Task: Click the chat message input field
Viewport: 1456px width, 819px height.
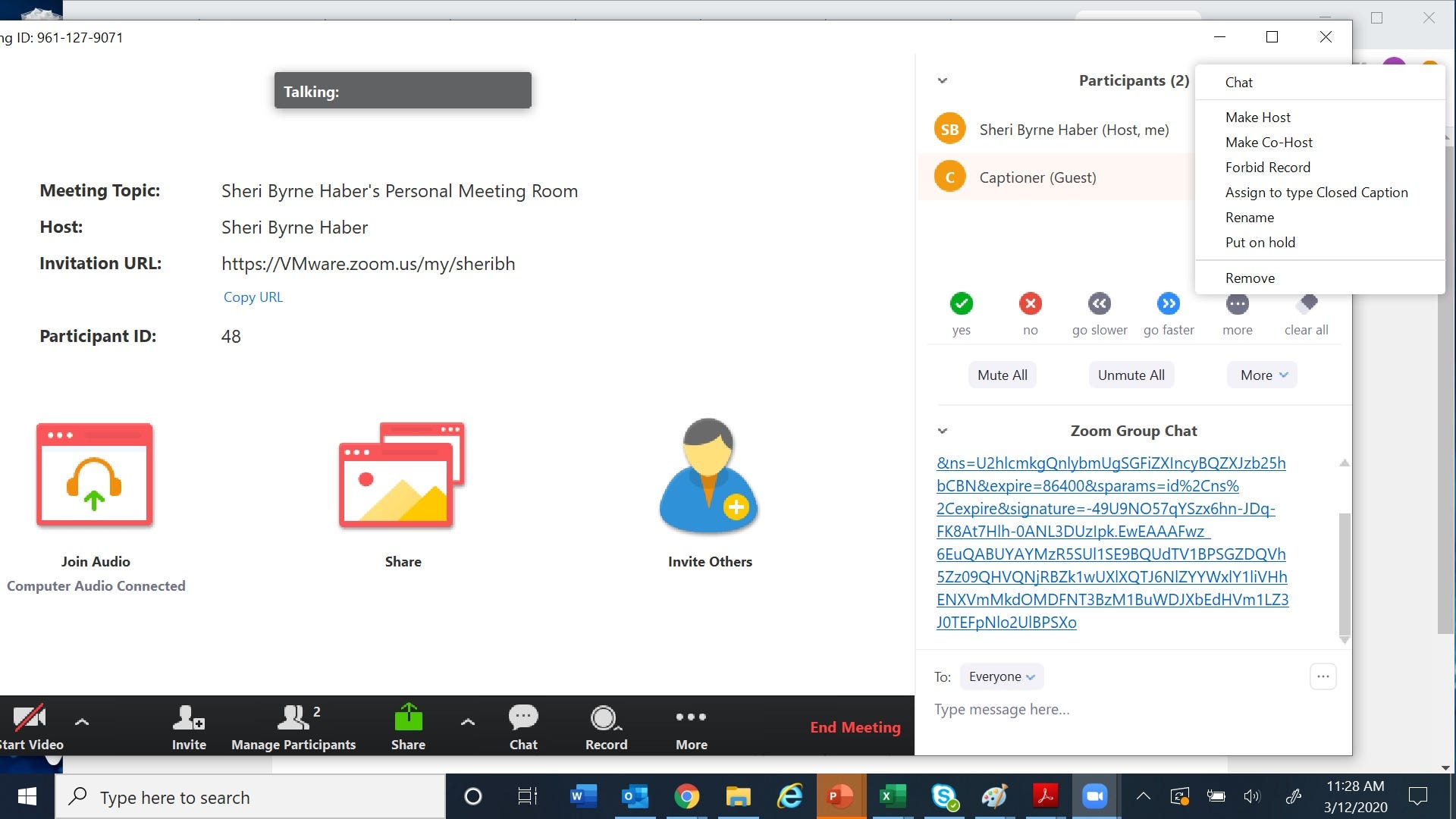Action: (1134, 709)
